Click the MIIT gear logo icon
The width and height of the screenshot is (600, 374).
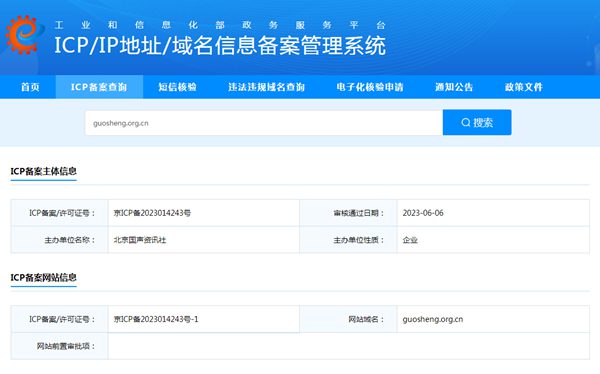[x=23, y=34]
